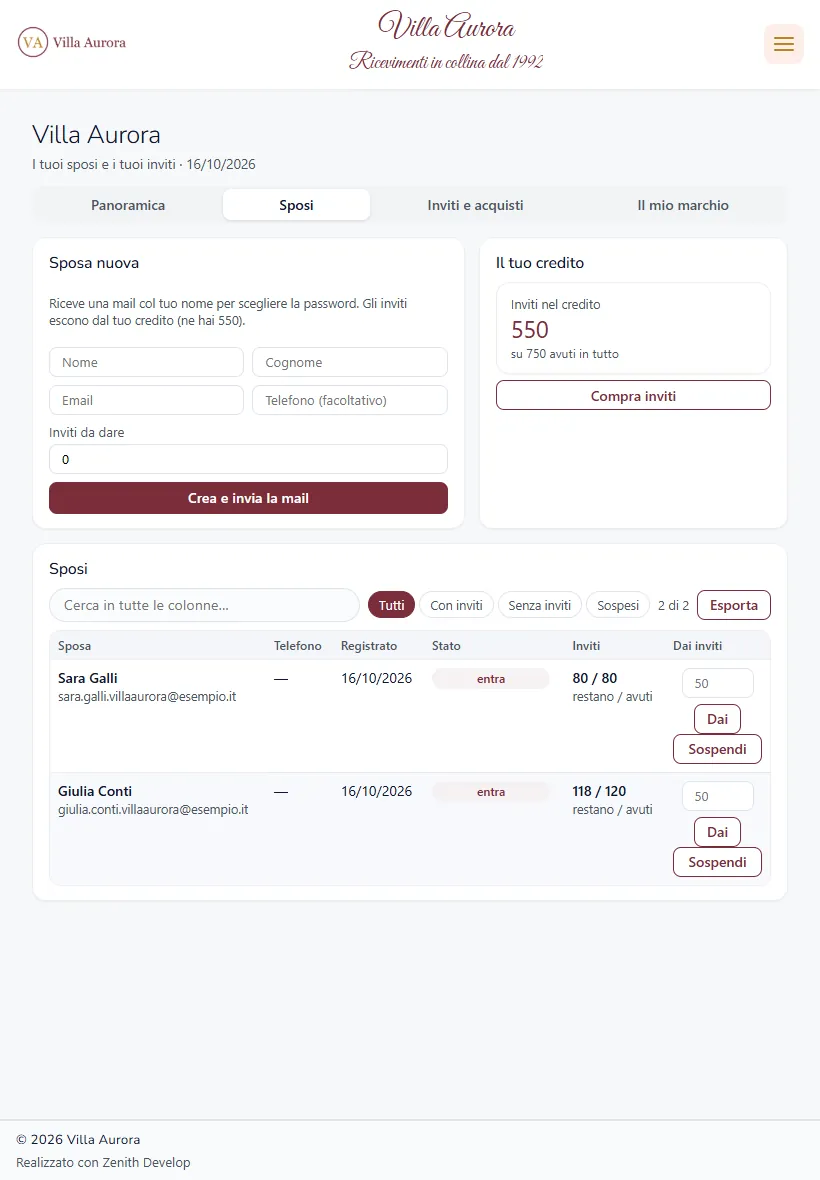820x1180 pixels.
Task: Select the Il mio marchio tab
Action: click(x=682, y=205)
